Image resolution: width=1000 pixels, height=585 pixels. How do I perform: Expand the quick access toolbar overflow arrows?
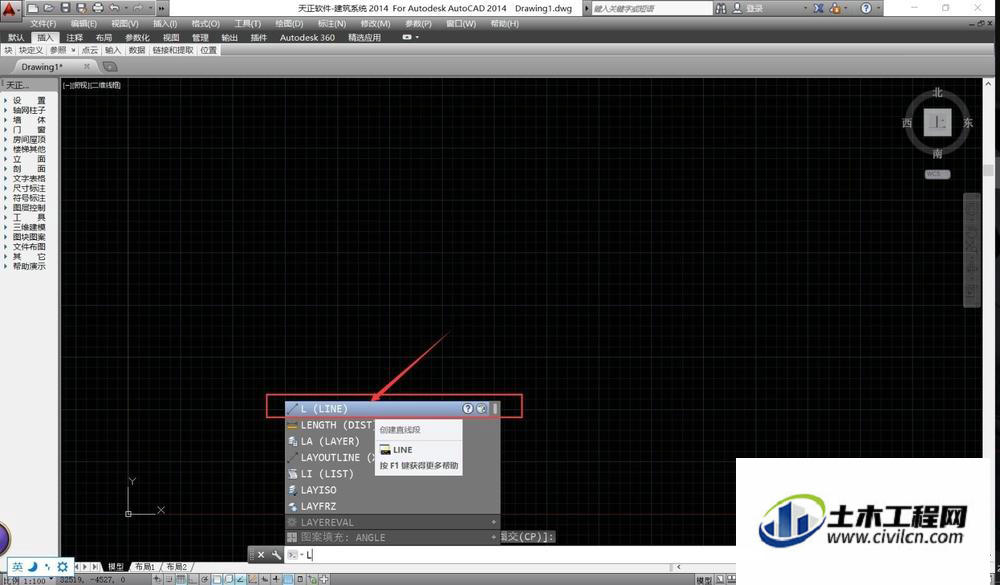[x=161, y=8]
